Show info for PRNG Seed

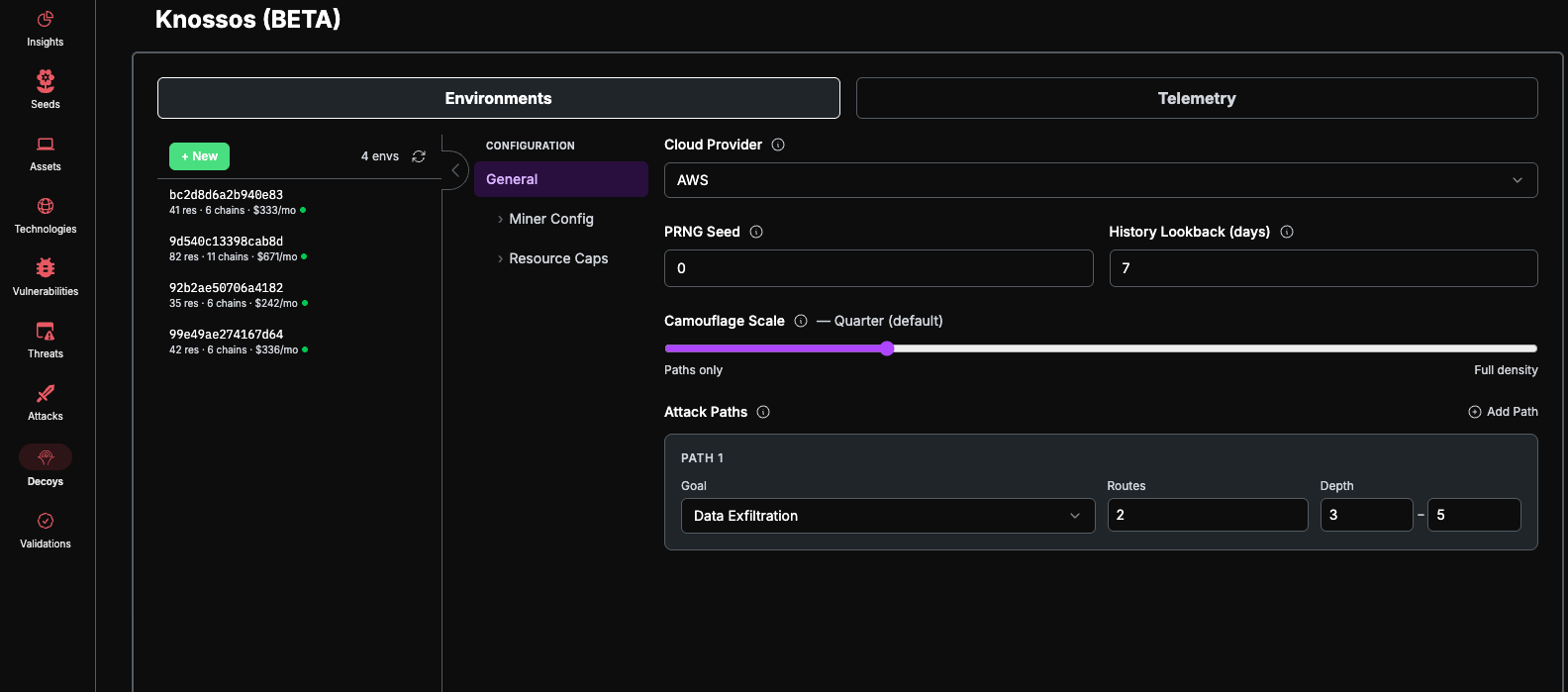(x=756, y=232)
